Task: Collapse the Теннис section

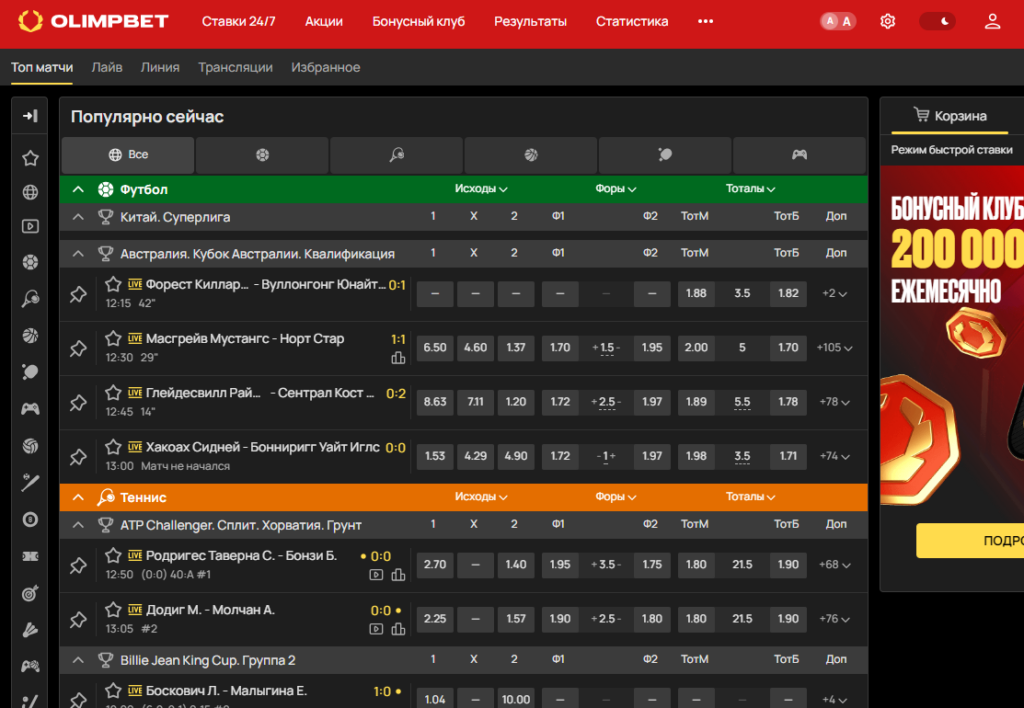Action: (78, 498)
